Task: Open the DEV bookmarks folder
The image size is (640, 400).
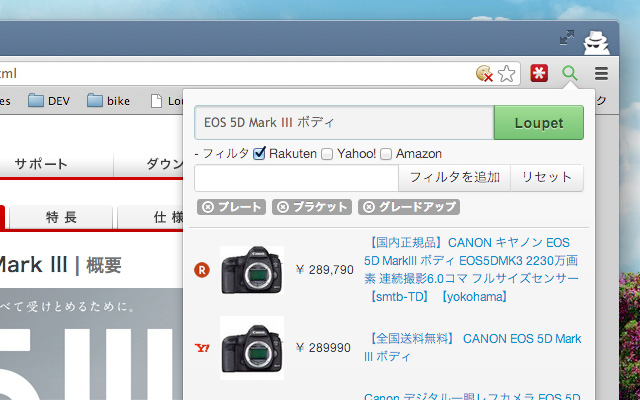Action: point(49,100)
